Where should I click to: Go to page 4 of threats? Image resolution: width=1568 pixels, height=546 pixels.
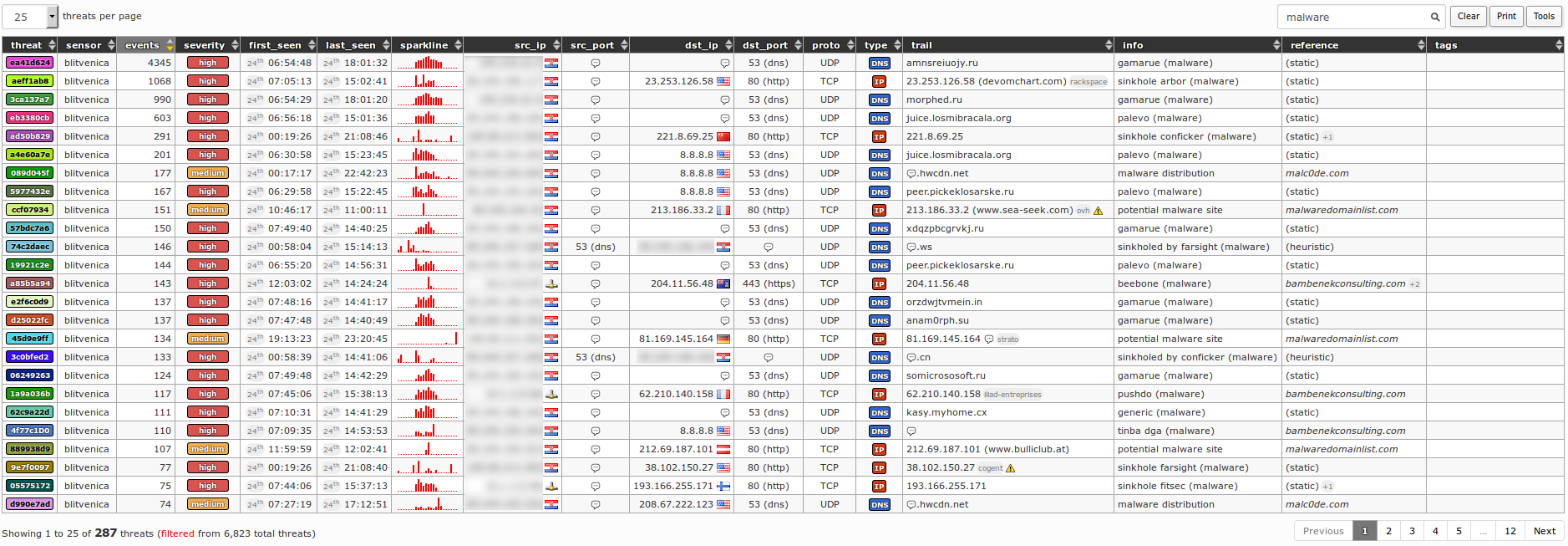click(1435, 531)
